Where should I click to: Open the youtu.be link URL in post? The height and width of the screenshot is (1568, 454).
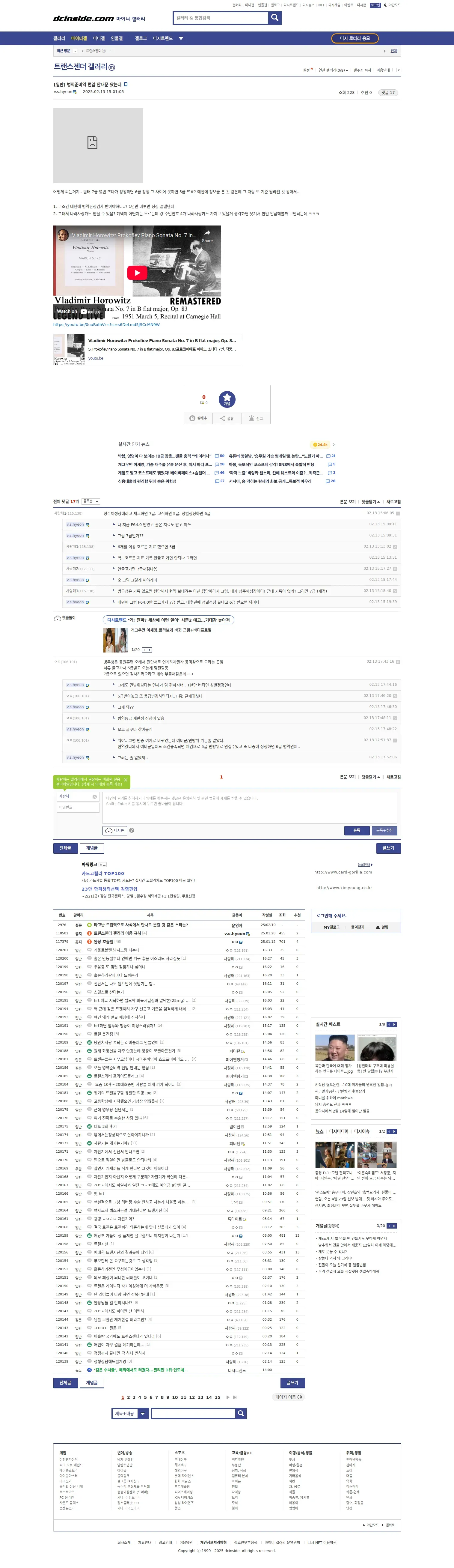pyautogui.click(x=106, y=324)
